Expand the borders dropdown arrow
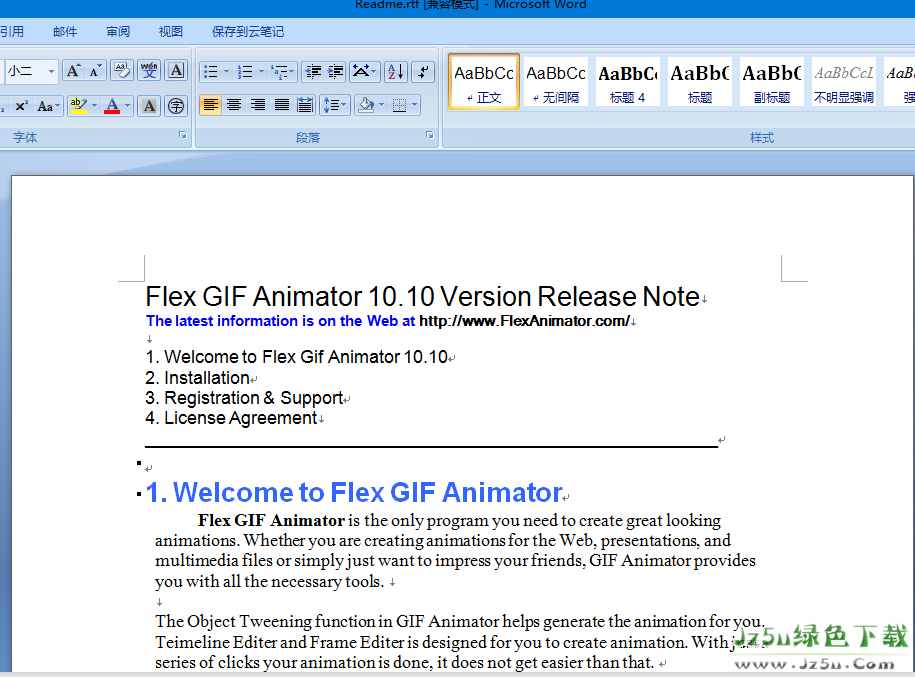The width and height of the screenshot is (915, 677). [x=415, y=105]
